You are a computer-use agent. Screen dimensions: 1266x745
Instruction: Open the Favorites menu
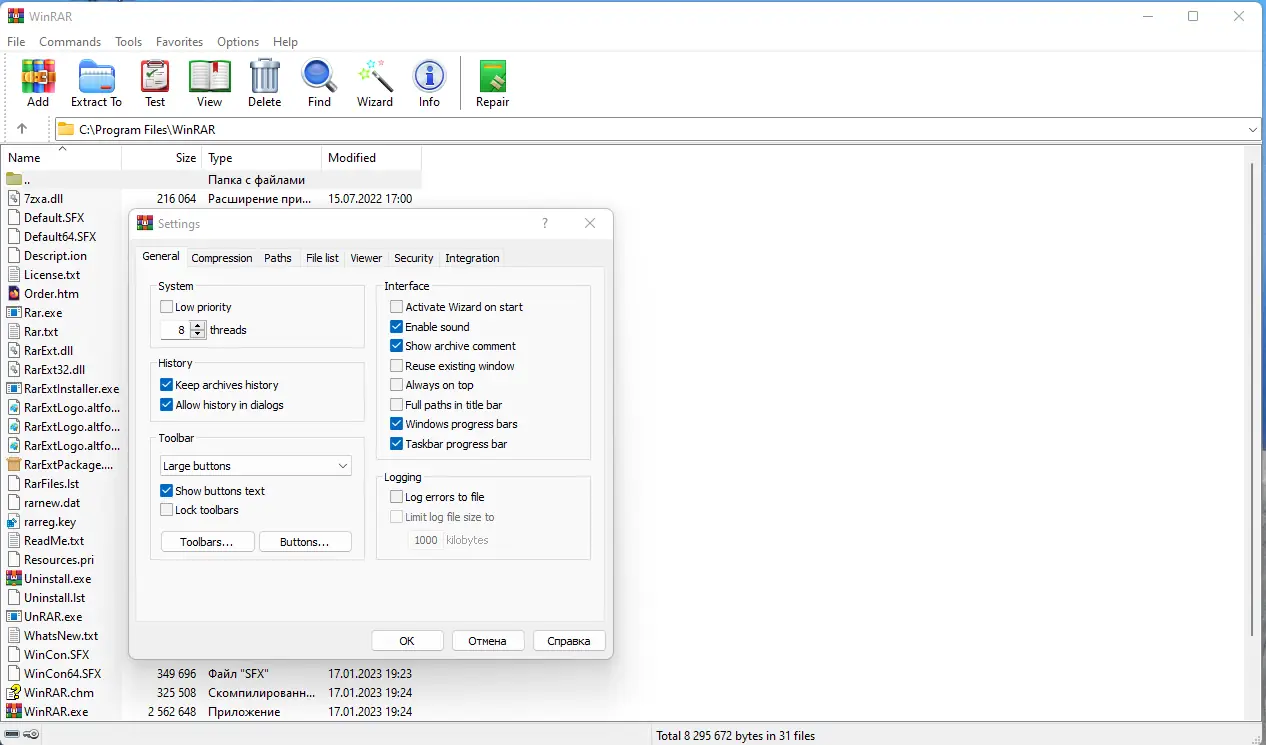coord(179,42)
